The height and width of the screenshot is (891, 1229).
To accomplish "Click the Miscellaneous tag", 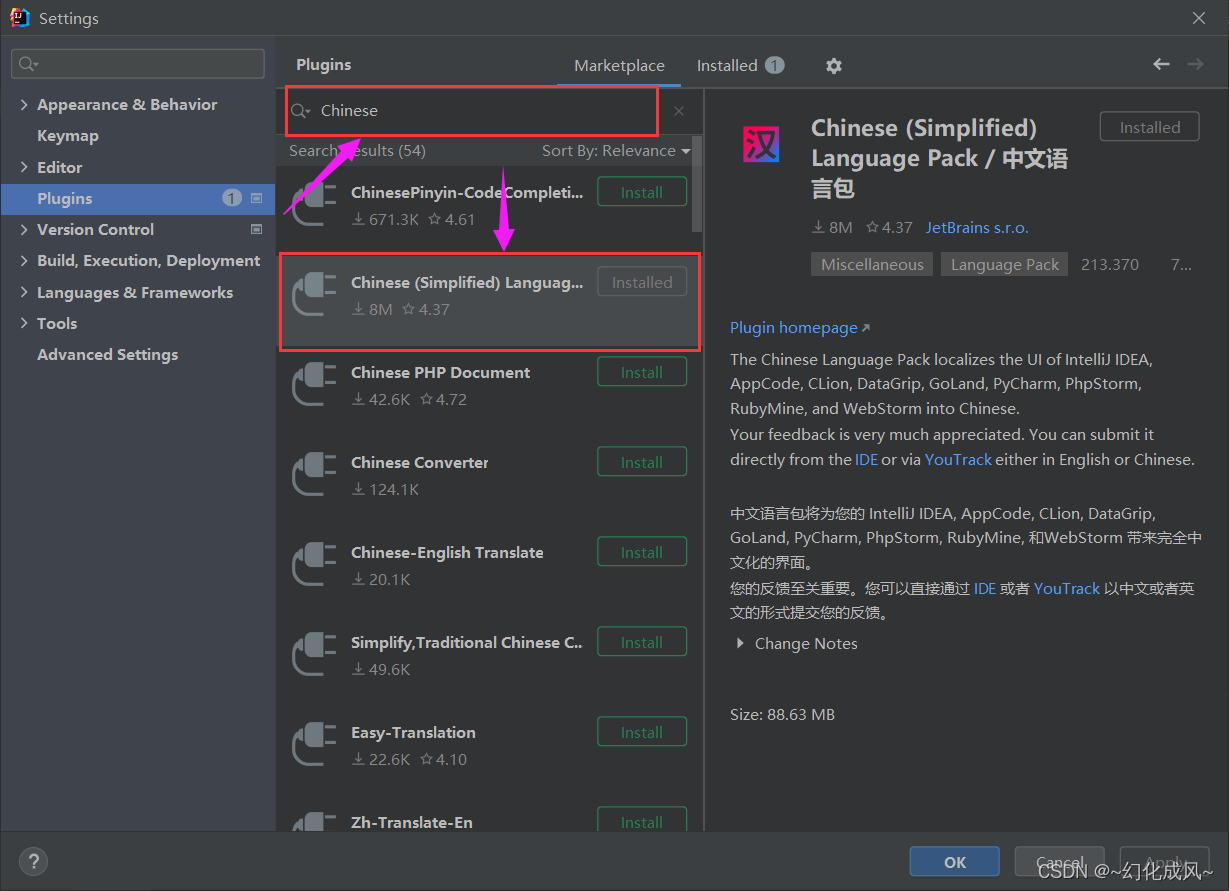I will (872, 265).
